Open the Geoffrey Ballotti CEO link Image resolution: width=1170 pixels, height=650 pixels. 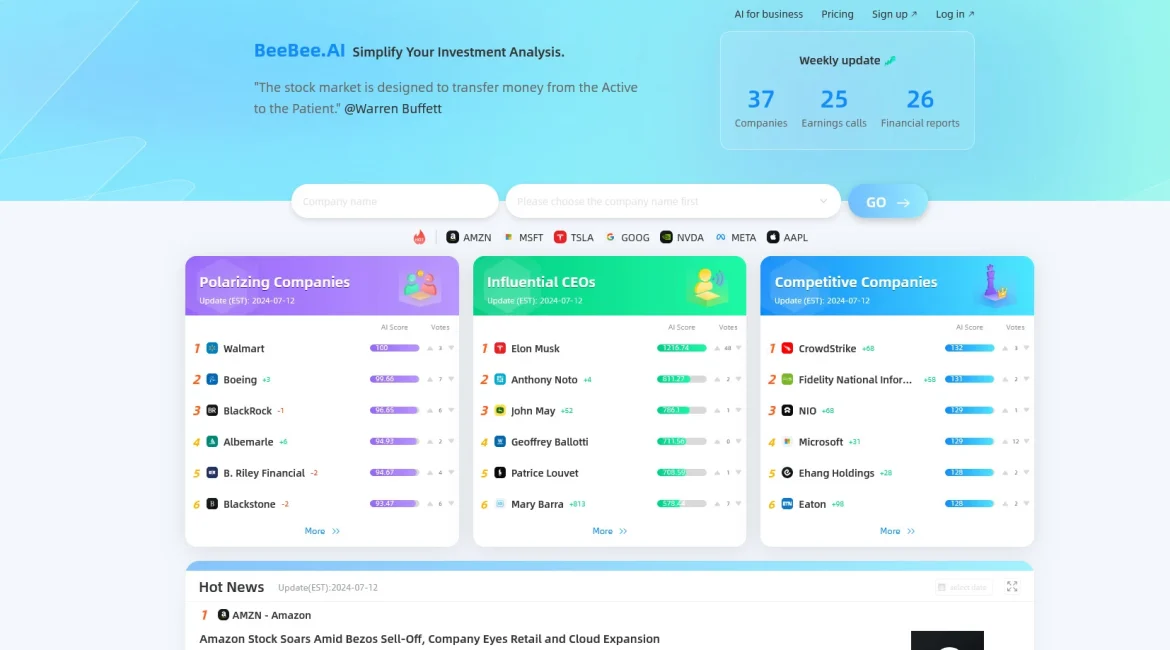point(549,442)
